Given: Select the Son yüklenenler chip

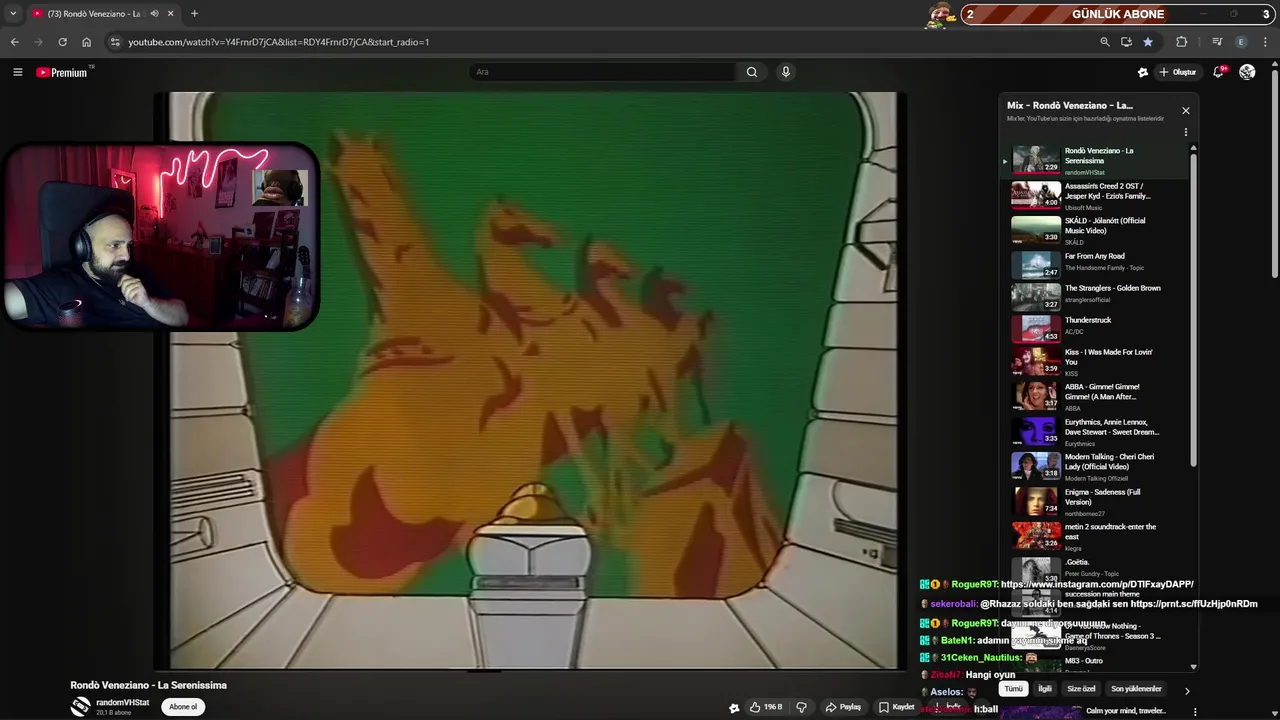Looking at the screenshot, I should point(1136,689).
